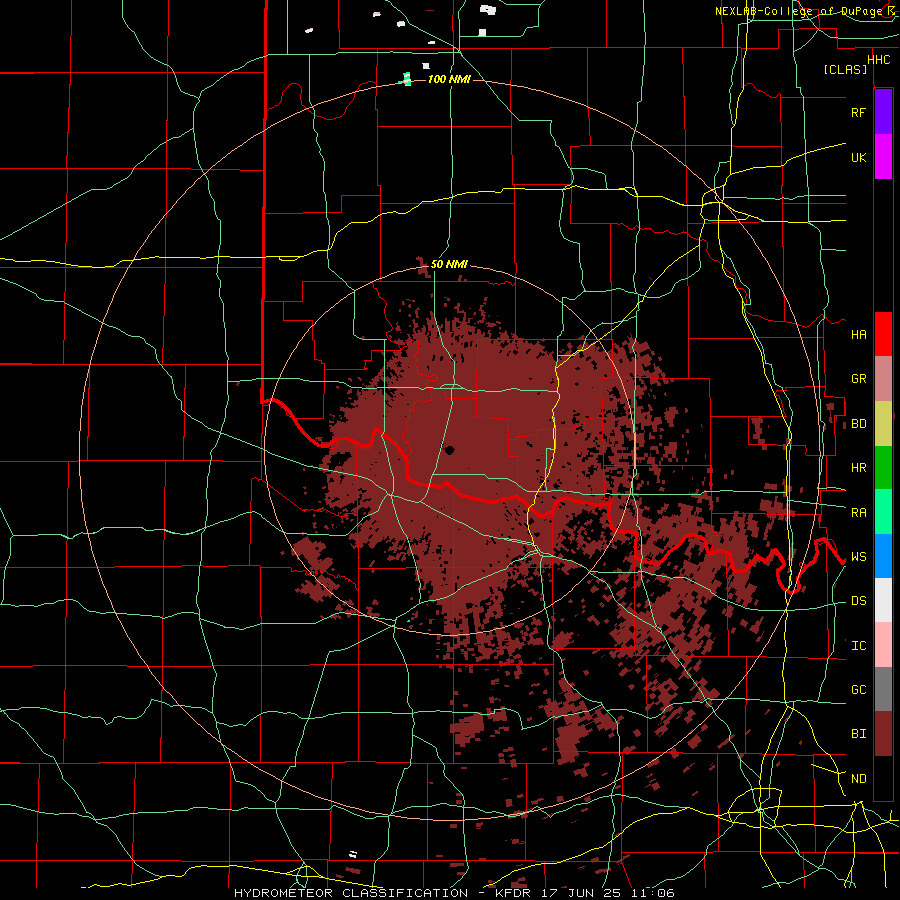Click the HR green legend swatch

[x=883, y=468]
